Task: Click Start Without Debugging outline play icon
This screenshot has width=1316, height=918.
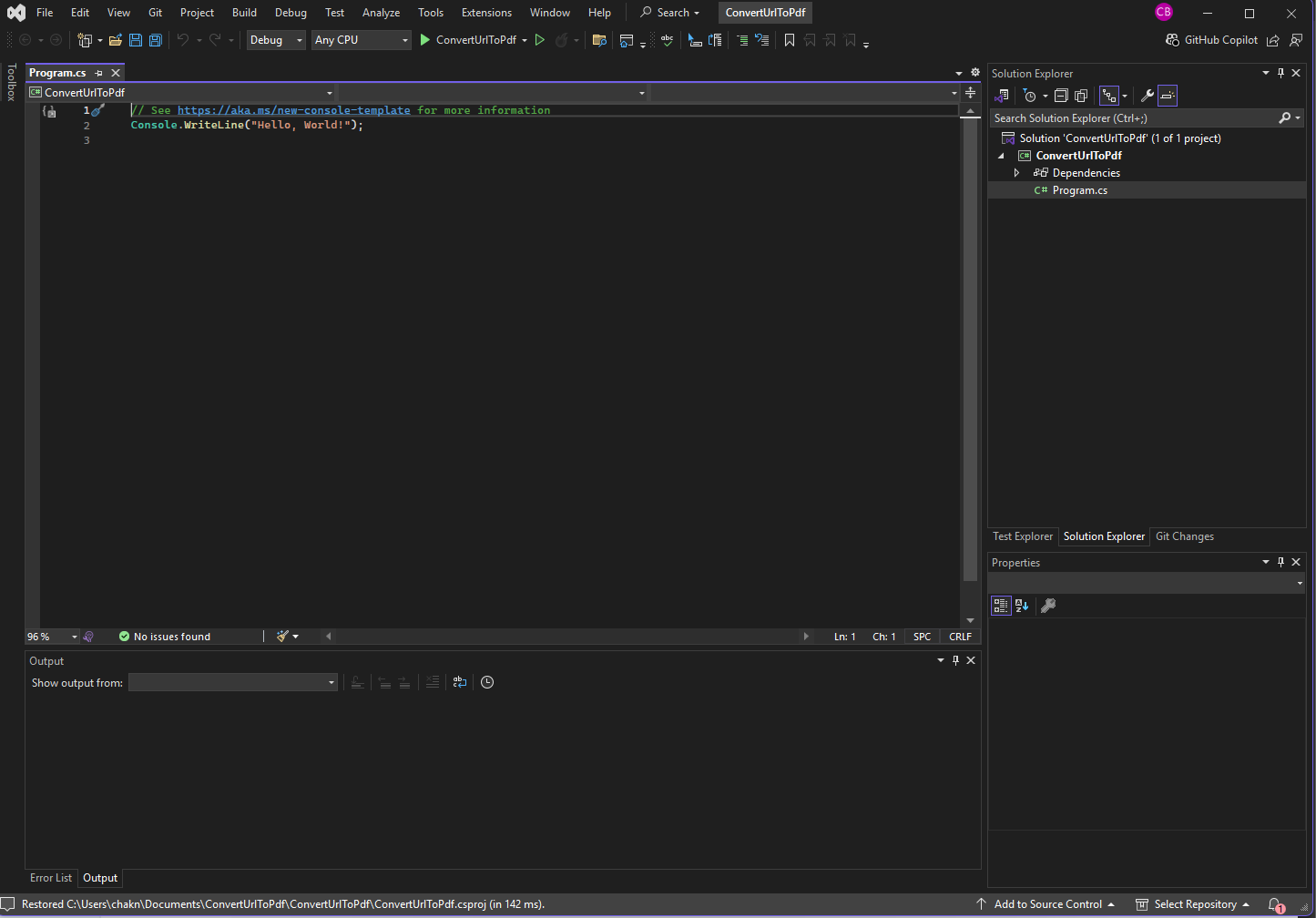Action: click(540, 40)
